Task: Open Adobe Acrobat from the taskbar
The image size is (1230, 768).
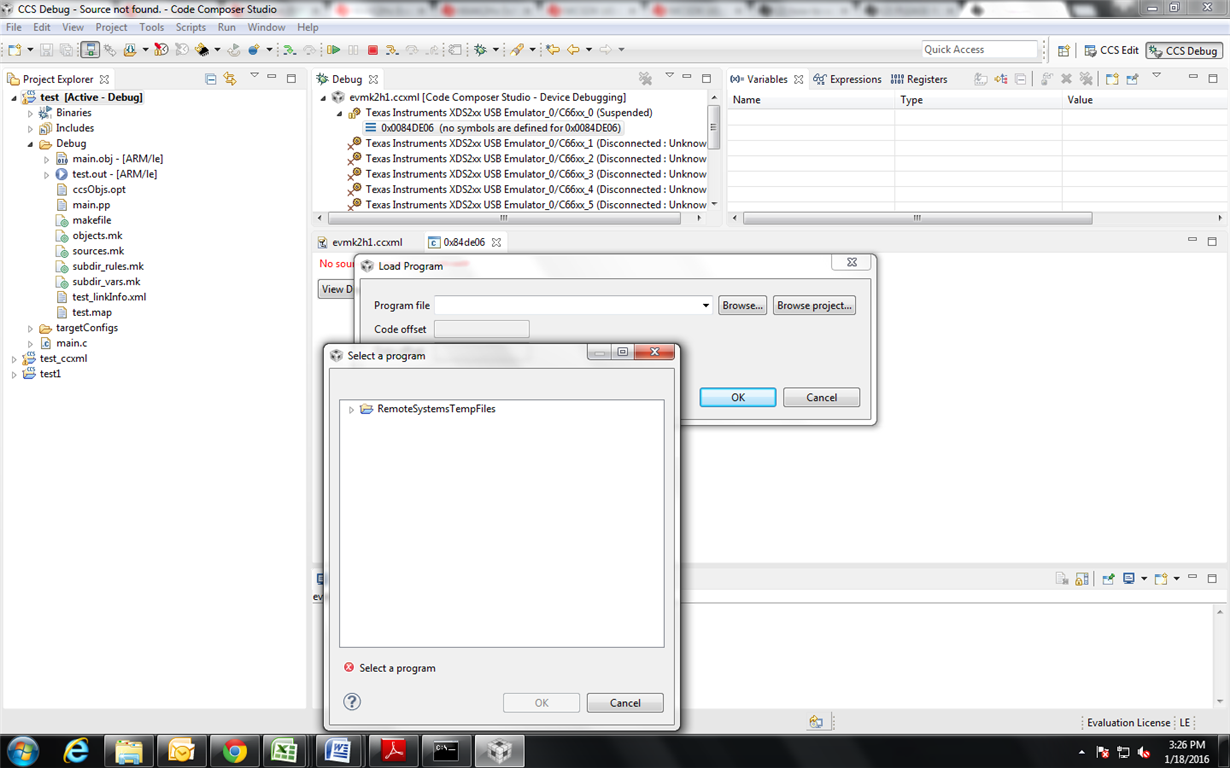Action: [392, 751]
